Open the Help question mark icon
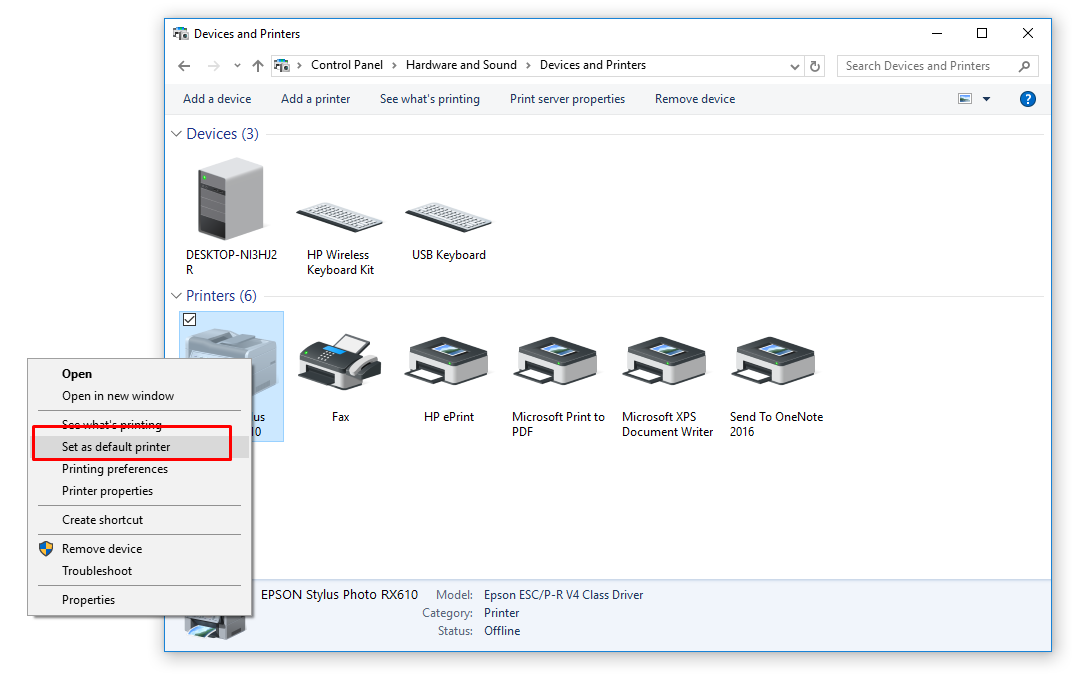Viewport: 1072px width, 675px height. pos(1028,99)
